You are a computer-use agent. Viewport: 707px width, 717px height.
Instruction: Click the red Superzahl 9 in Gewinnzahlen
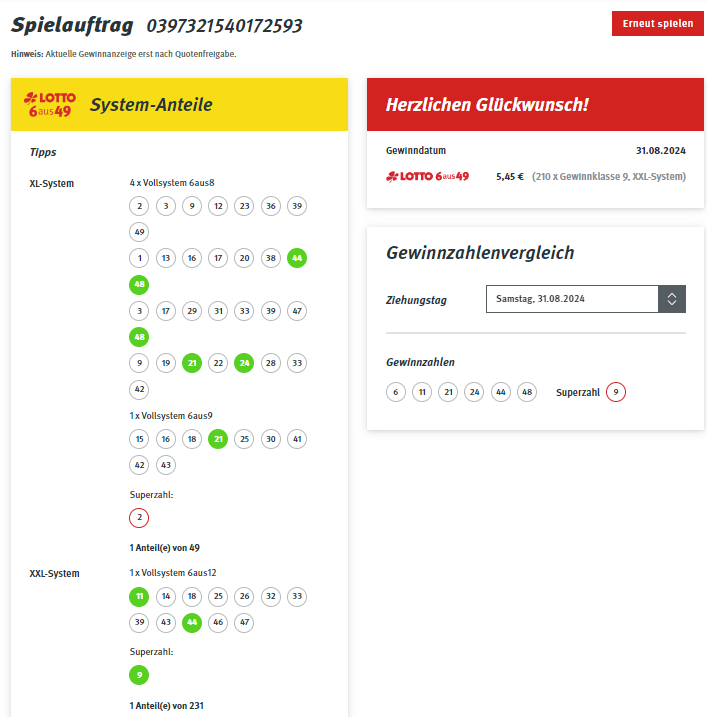(x=616, y=392)
